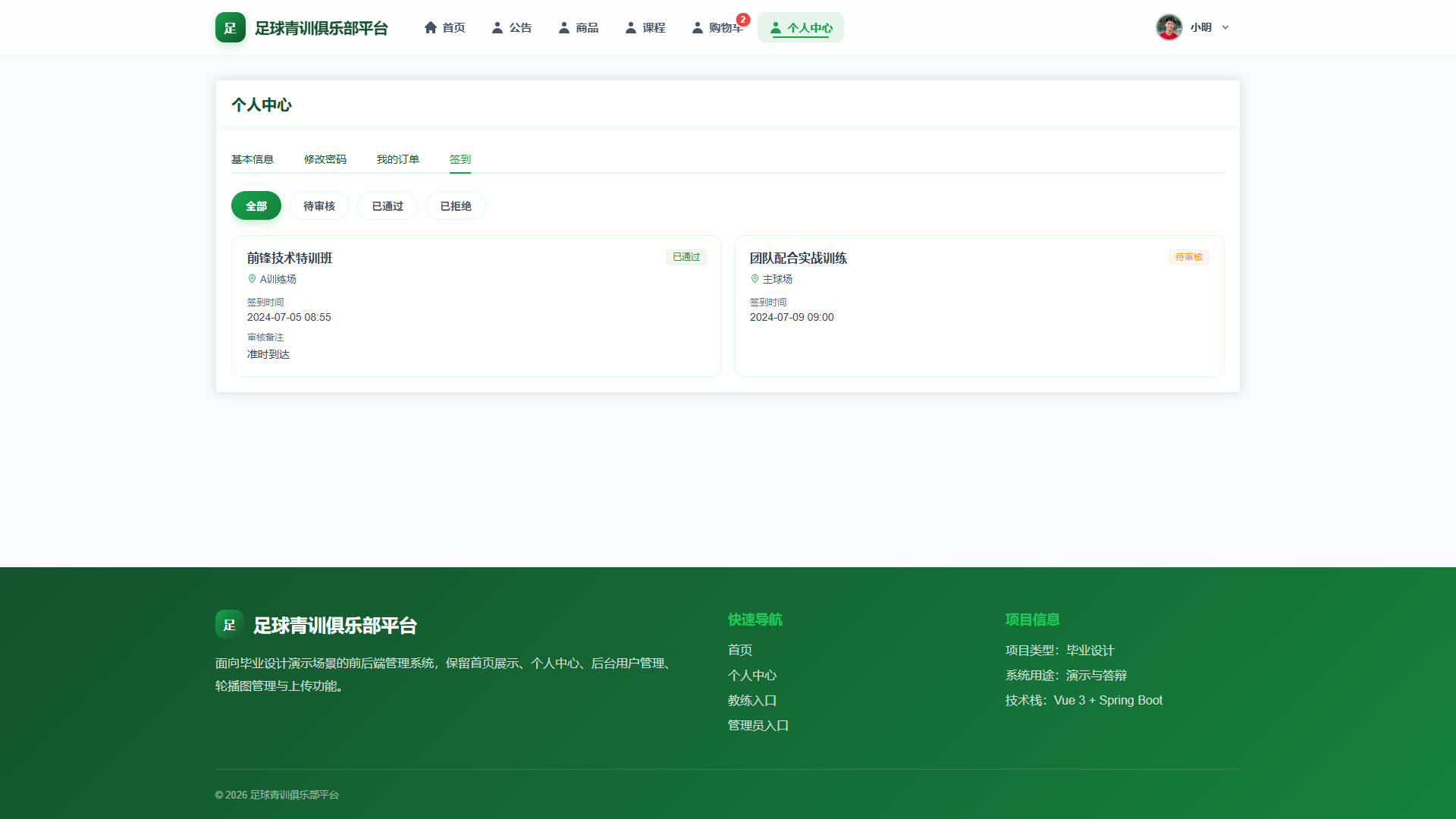Click the 团队配合实战训练 card title
This screenshot has height=819, width=1456.
coord(799,258)
